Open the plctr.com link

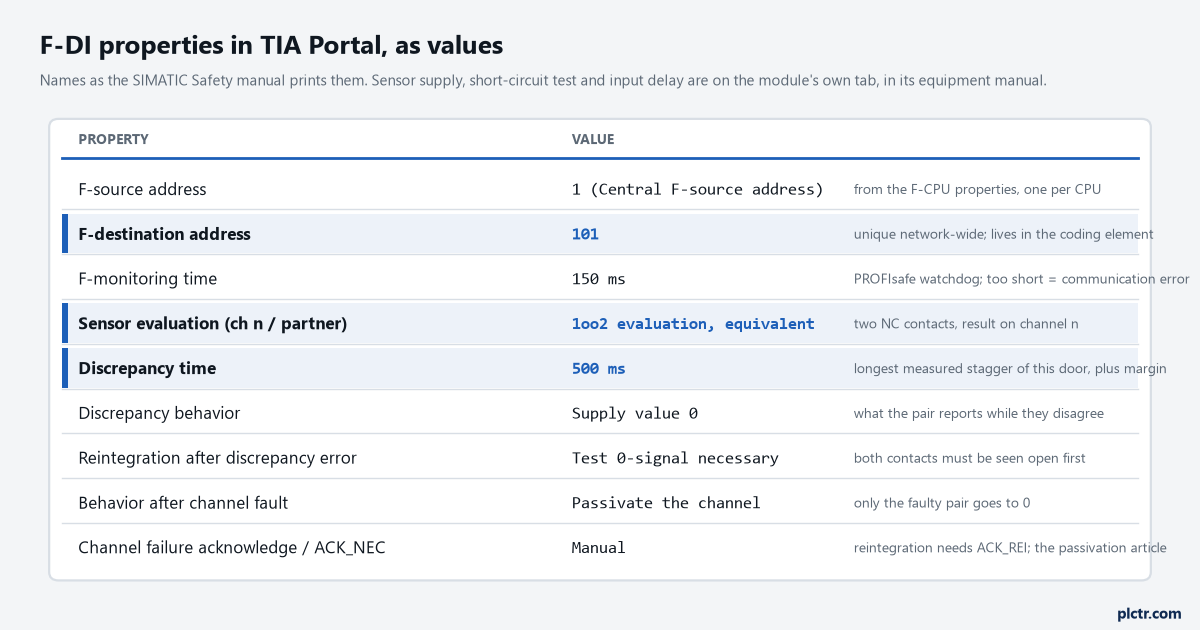tap(1149, 613)
